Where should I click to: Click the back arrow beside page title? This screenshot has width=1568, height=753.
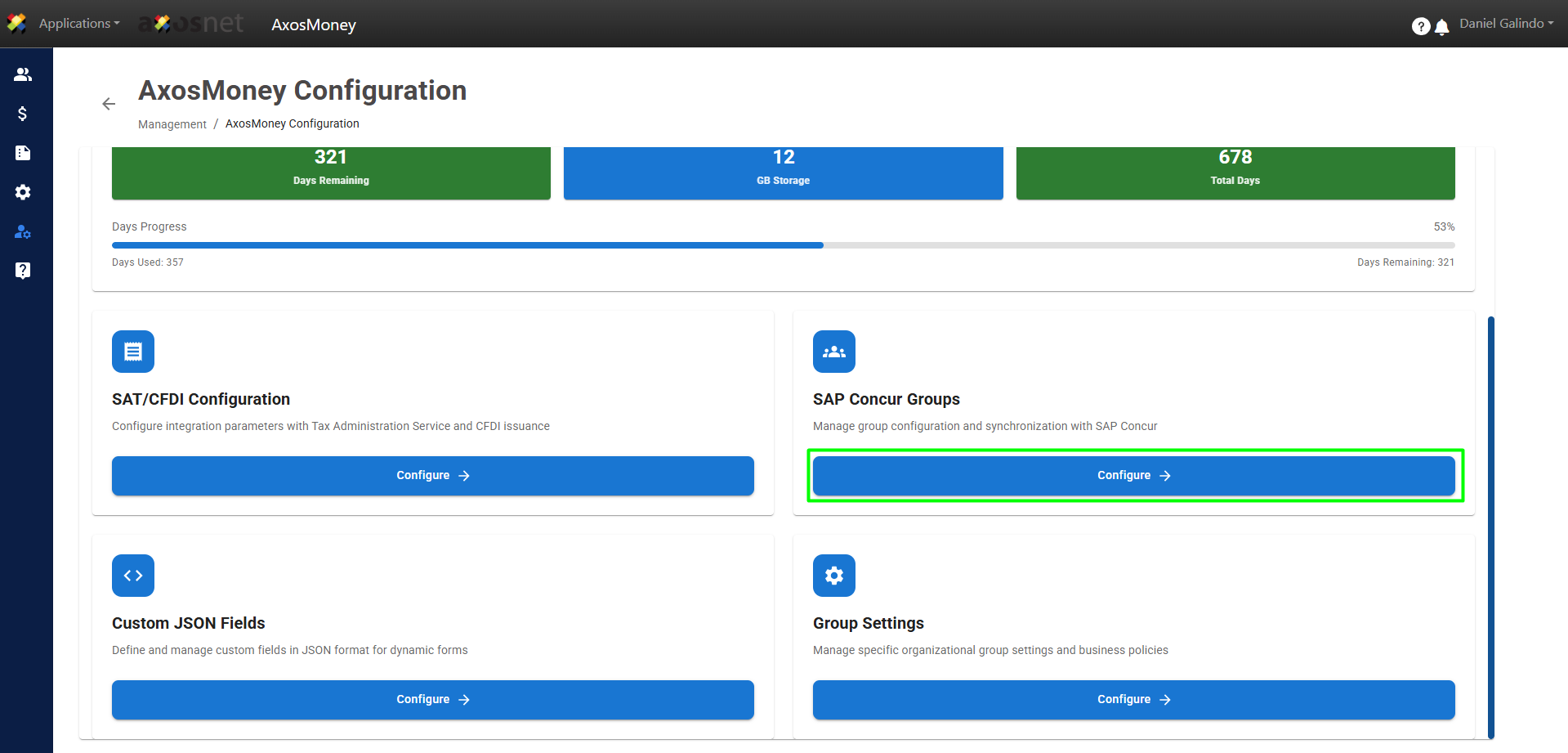109,104
